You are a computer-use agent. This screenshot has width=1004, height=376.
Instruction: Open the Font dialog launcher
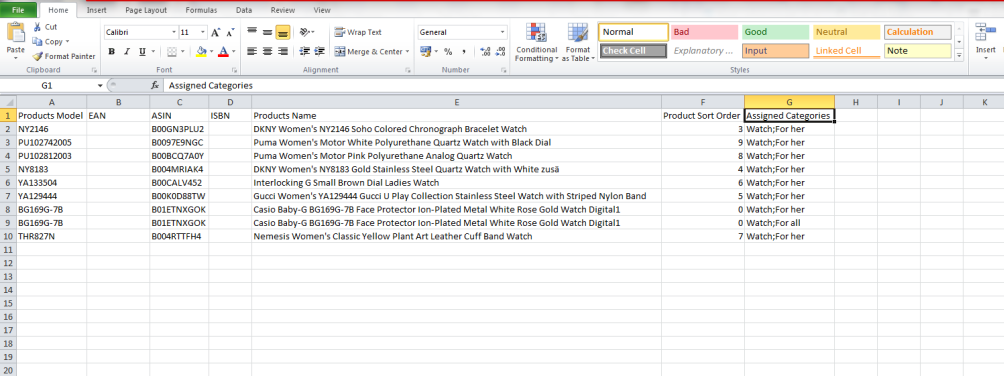234,70
